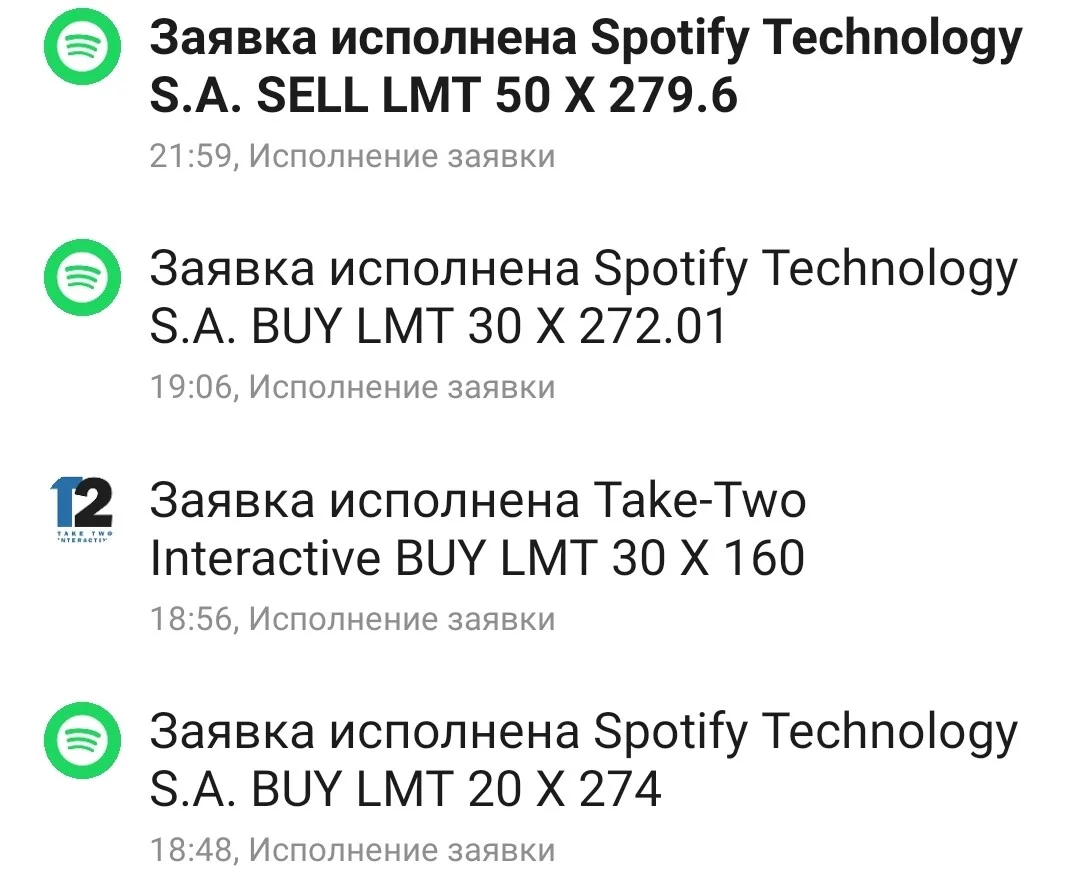Image resolution: width=1080 pixels, height=881 pixels.
Task: Click 'Исполнение заявки' label after 18:48
Action: pyautogui.click(x=402, y=850)
